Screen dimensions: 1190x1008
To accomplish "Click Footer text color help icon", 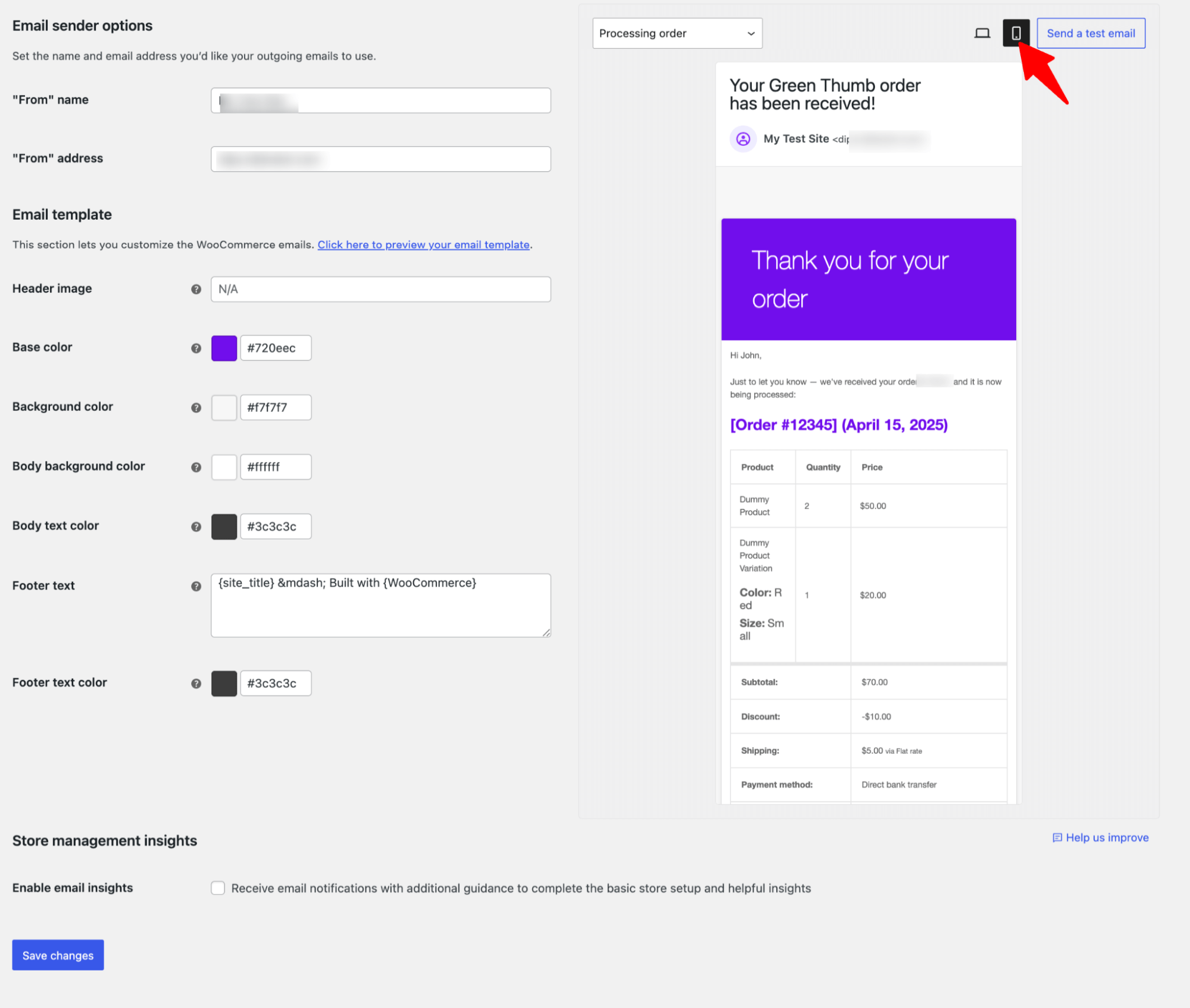I will [196, 684].
